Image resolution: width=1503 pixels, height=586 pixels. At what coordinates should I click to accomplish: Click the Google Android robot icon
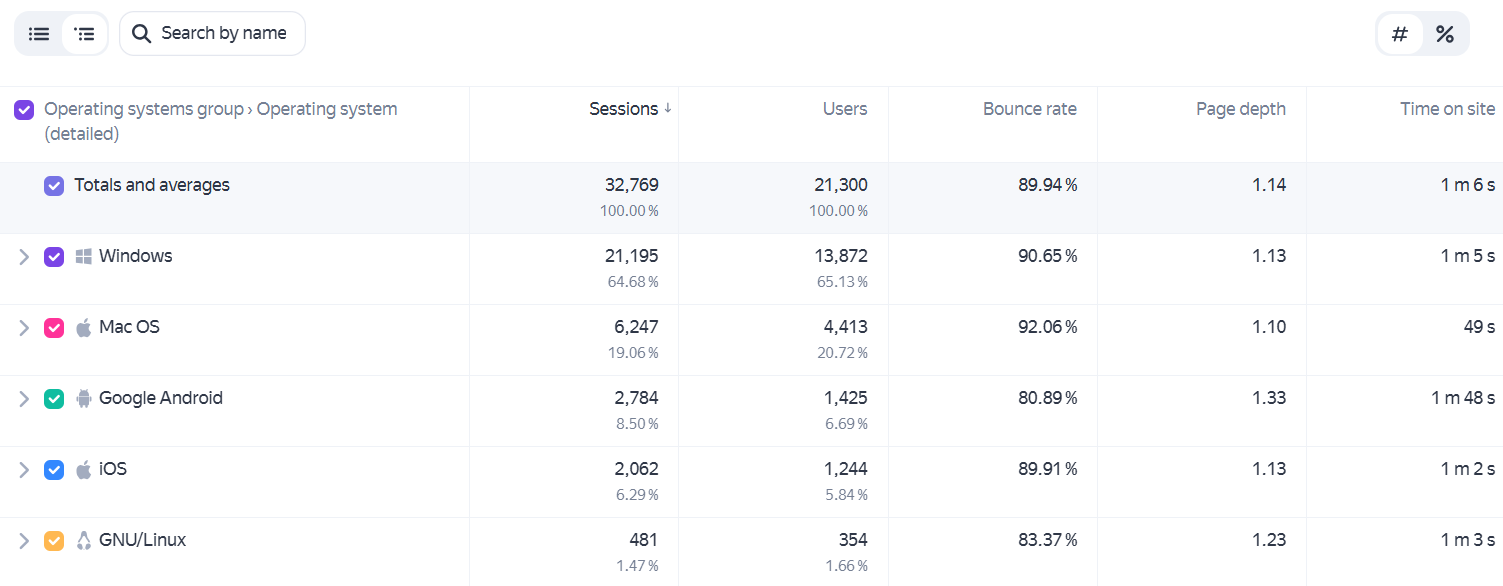tap(84, 399)
